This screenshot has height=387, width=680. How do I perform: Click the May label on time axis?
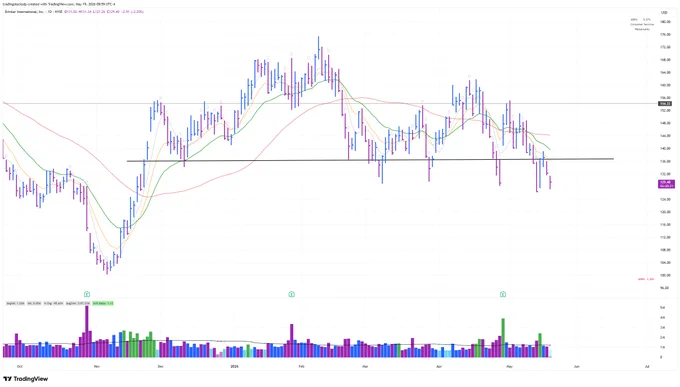[510, 367]
